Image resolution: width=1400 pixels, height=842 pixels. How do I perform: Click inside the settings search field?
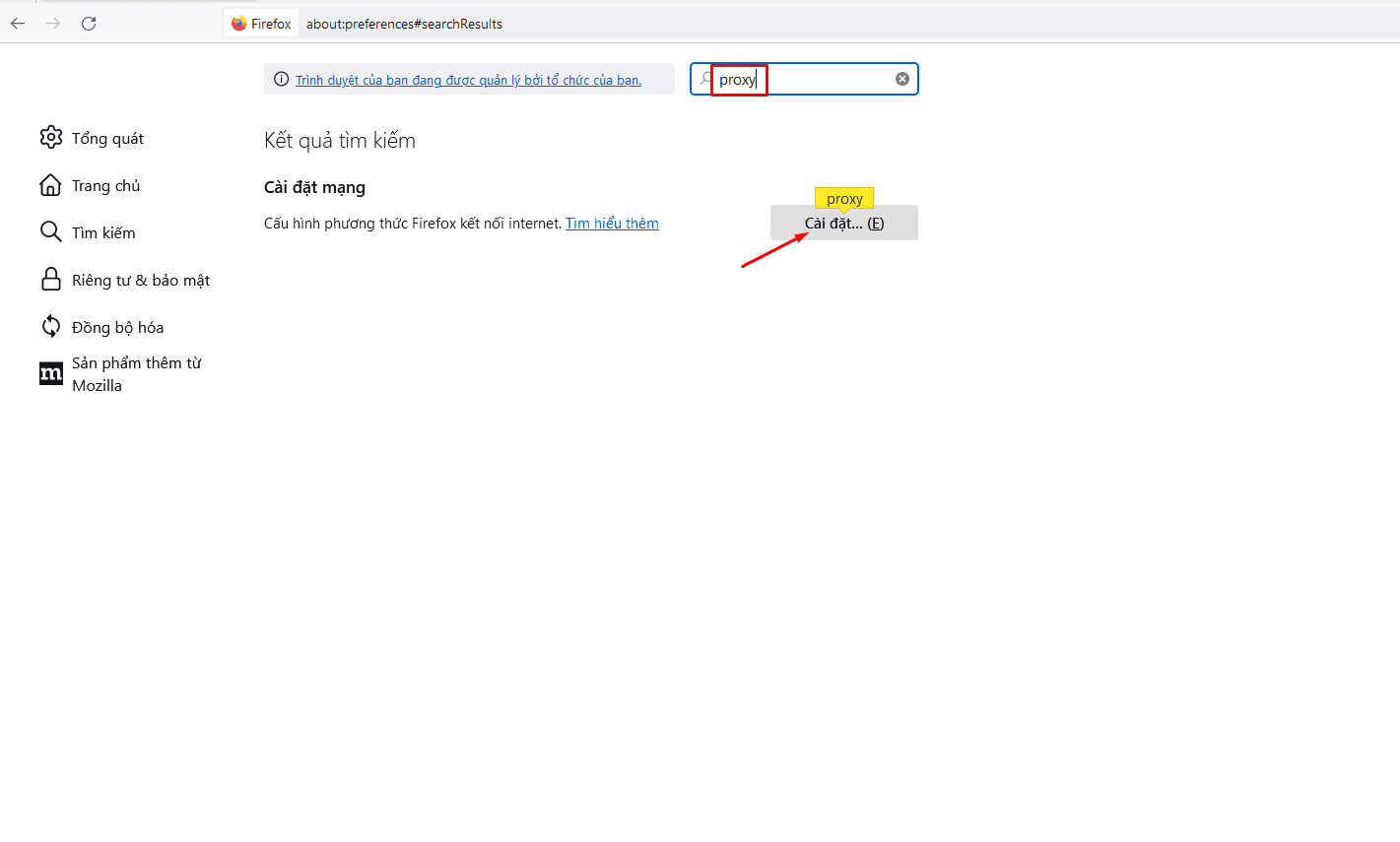point(804,79)
